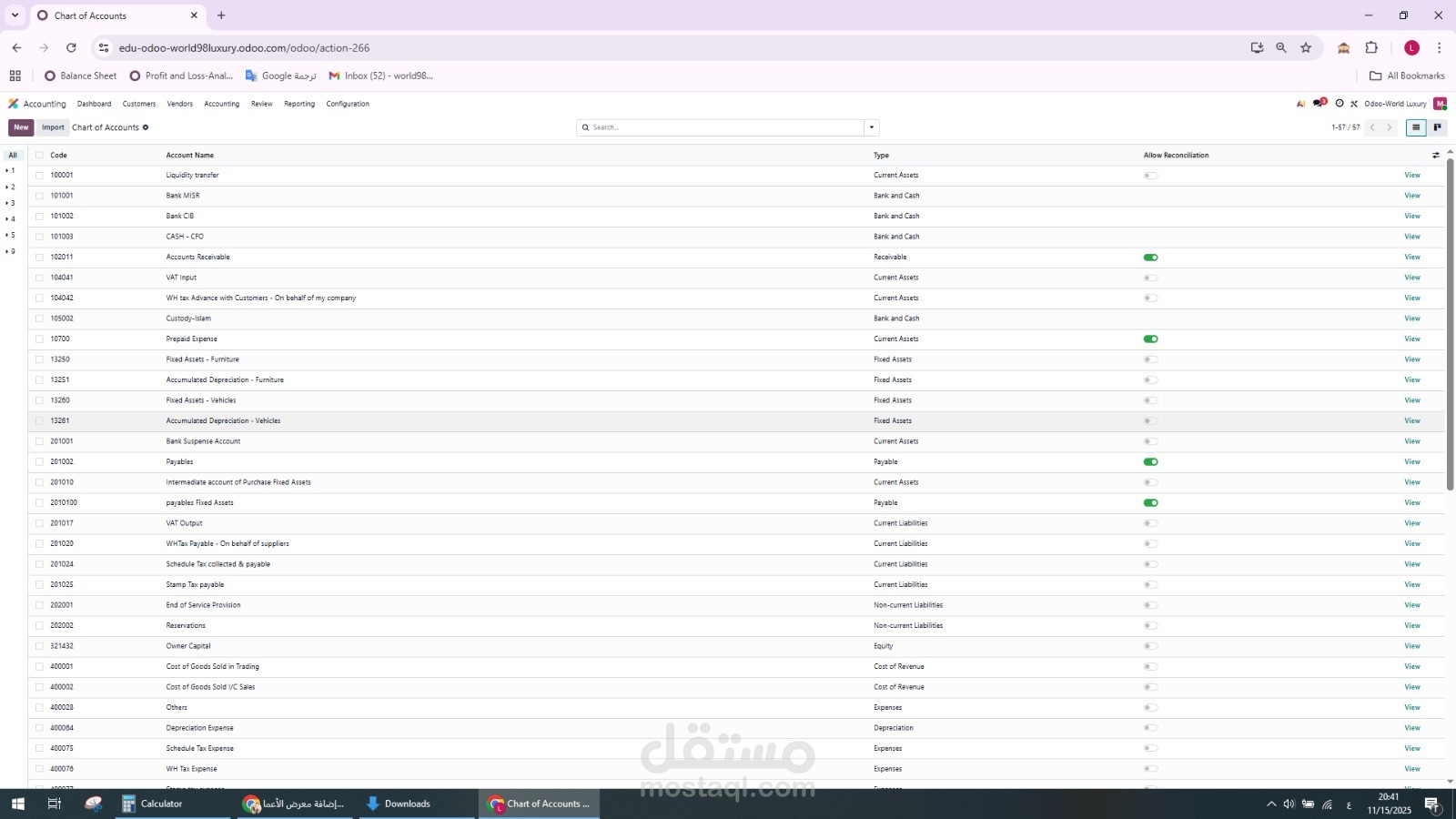Image resolution: width=1456 pixels, height=819 pixels.
Task: Click the search magnifier icon in search box
Action: pos(585,127)
